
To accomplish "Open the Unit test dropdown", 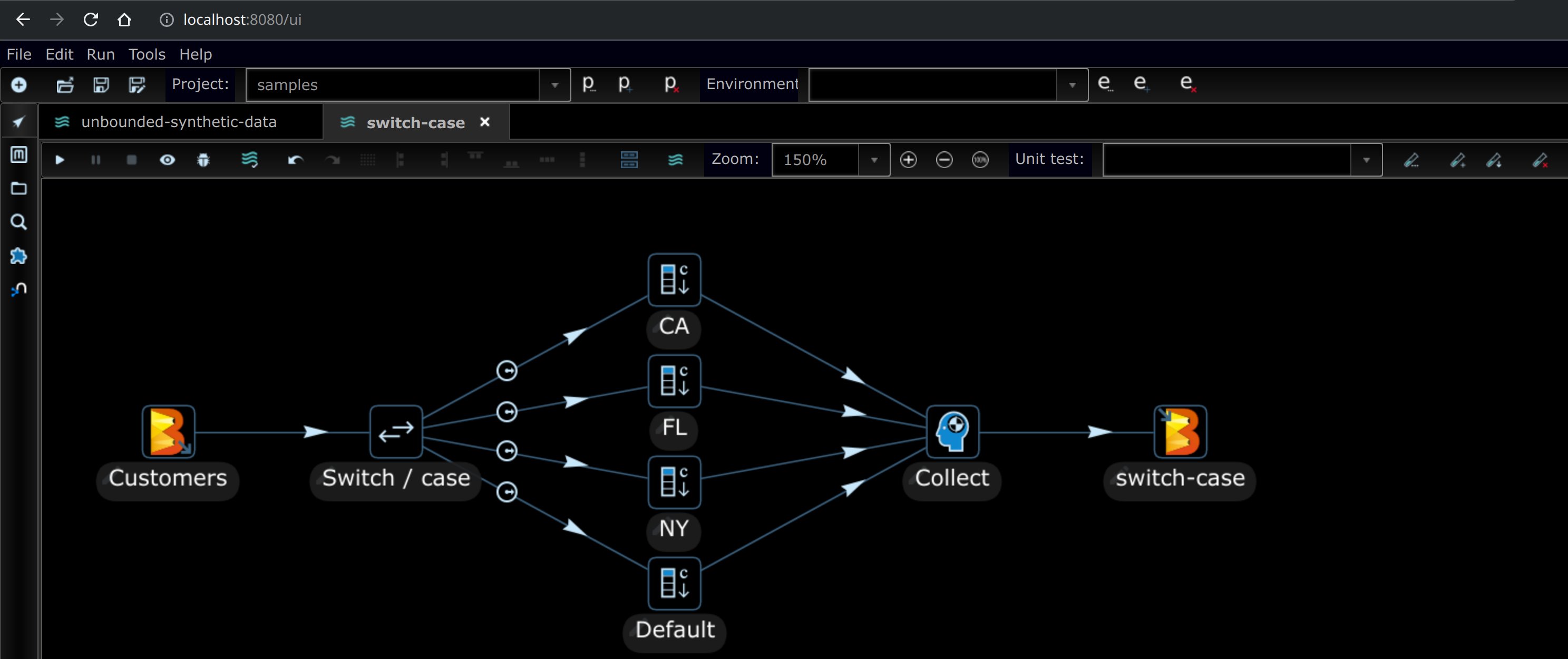I will [x=1366, y=160].
